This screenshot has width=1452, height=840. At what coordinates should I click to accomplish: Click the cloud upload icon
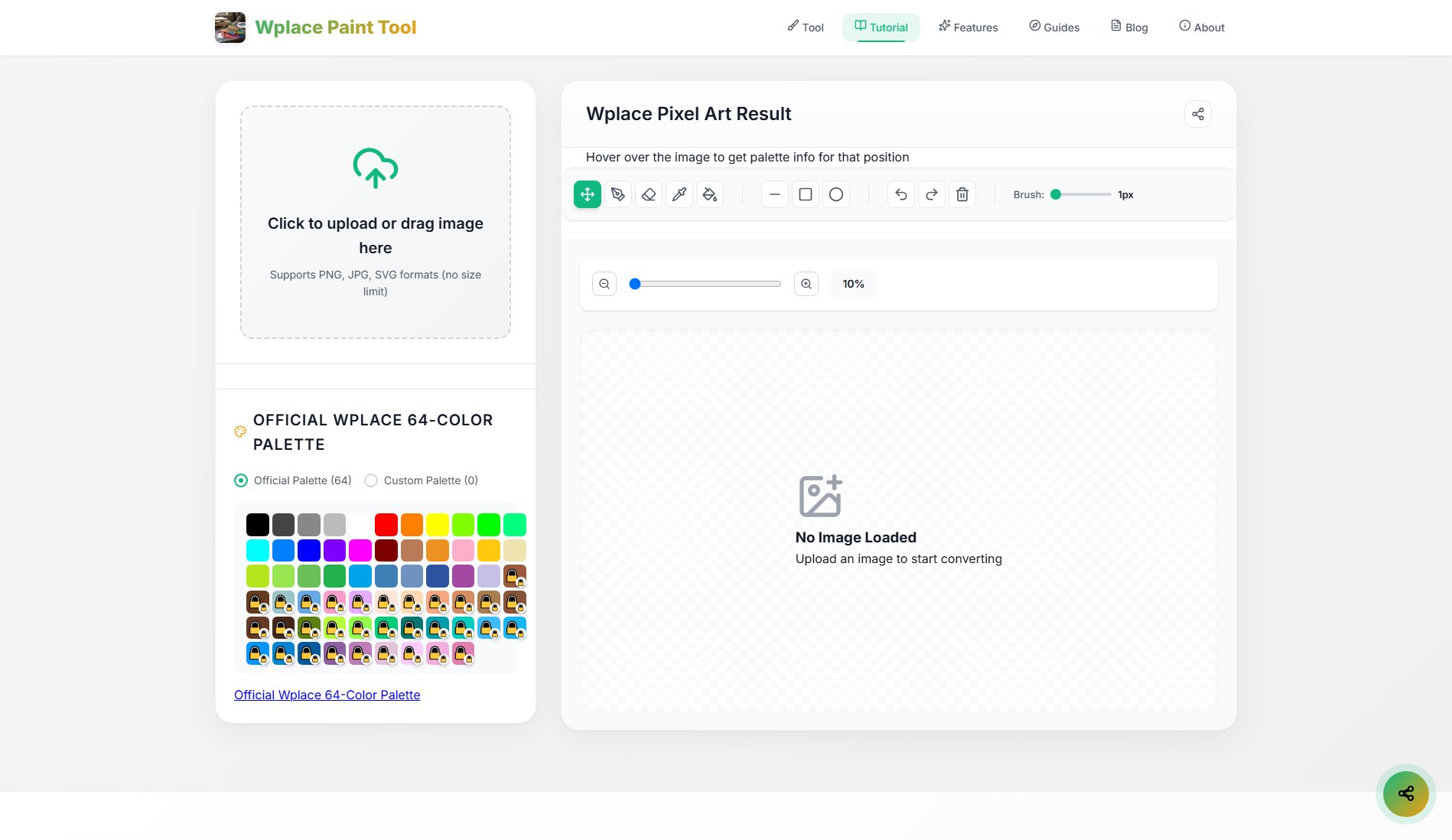click(376, 168)
